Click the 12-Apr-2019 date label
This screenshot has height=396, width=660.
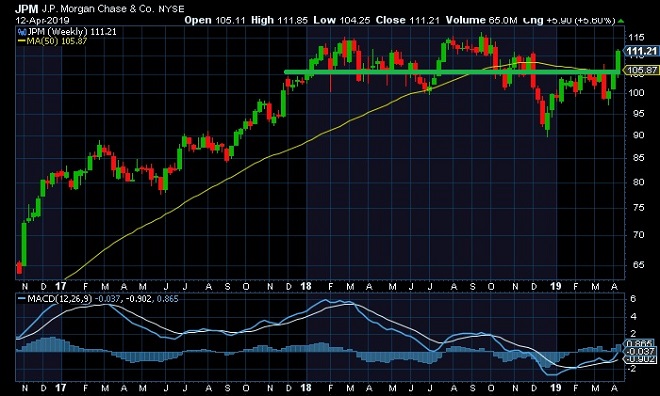point(43,20)
